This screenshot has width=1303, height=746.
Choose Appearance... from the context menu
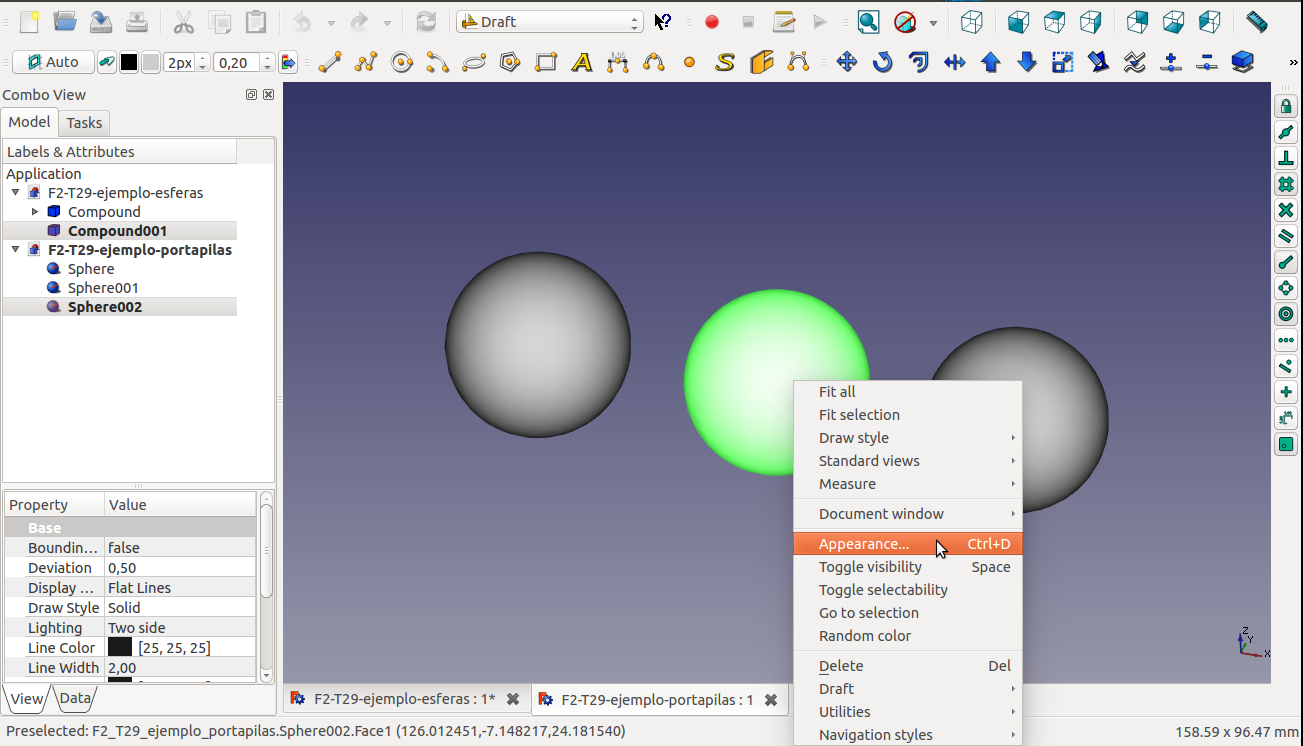click(864, 544)
